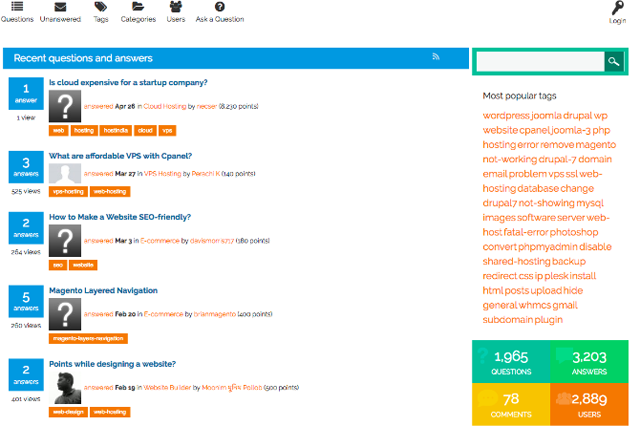
Task: Click the Login key icon
Action: click(617, 8)
